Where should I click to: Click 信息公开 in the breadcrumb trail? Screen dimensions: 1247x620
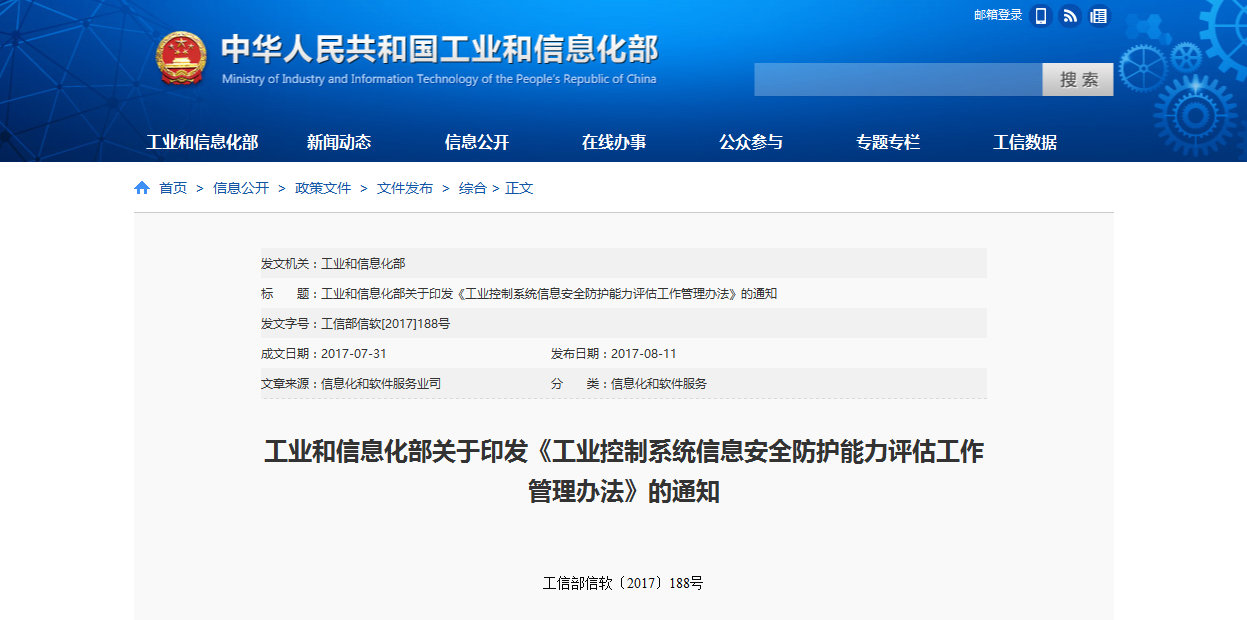pos(241,188)
